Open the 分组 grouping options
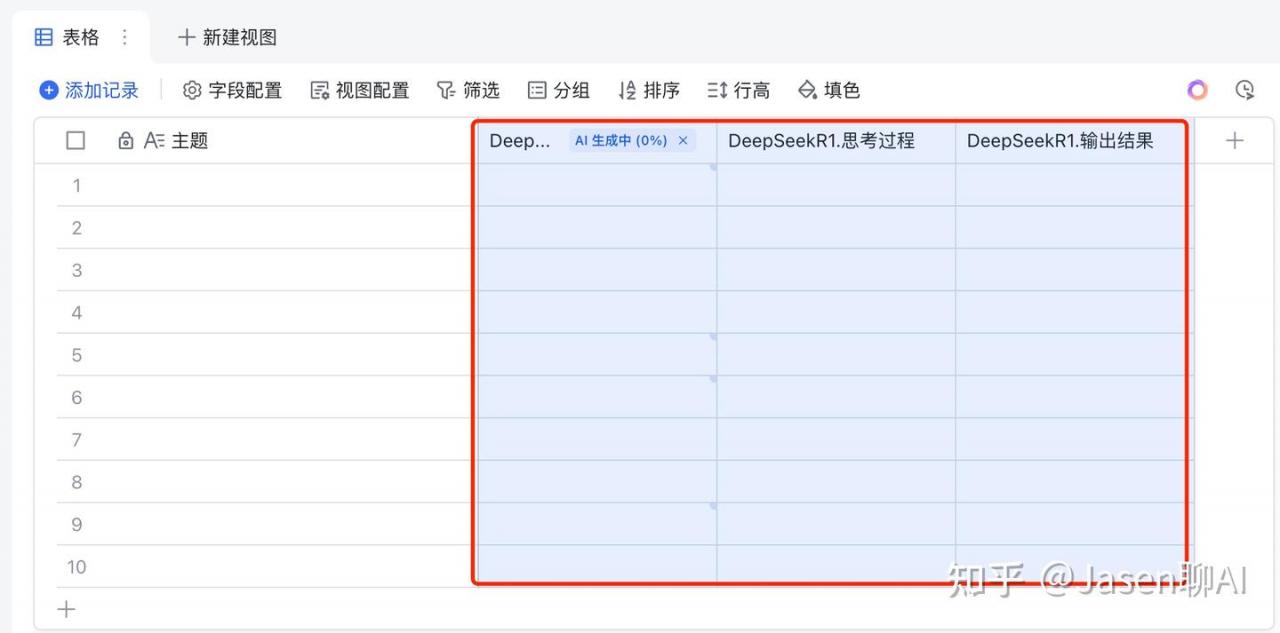1280x633 pixels. coord(559,90)
